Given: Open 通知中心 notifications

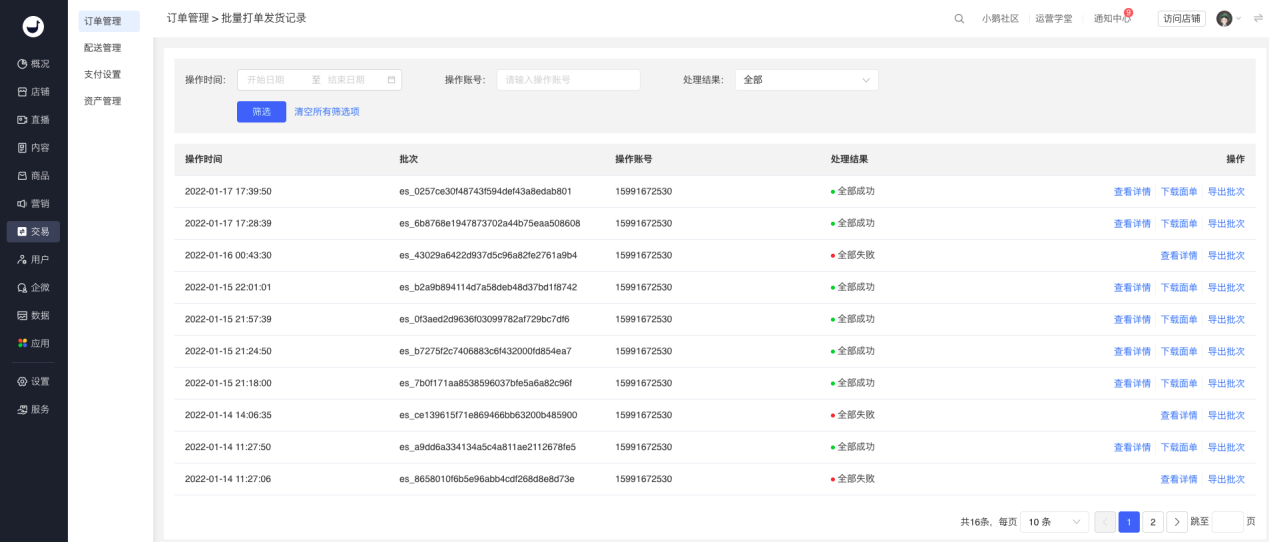Looking at the screenshot, I should [x=1112, y=19].
